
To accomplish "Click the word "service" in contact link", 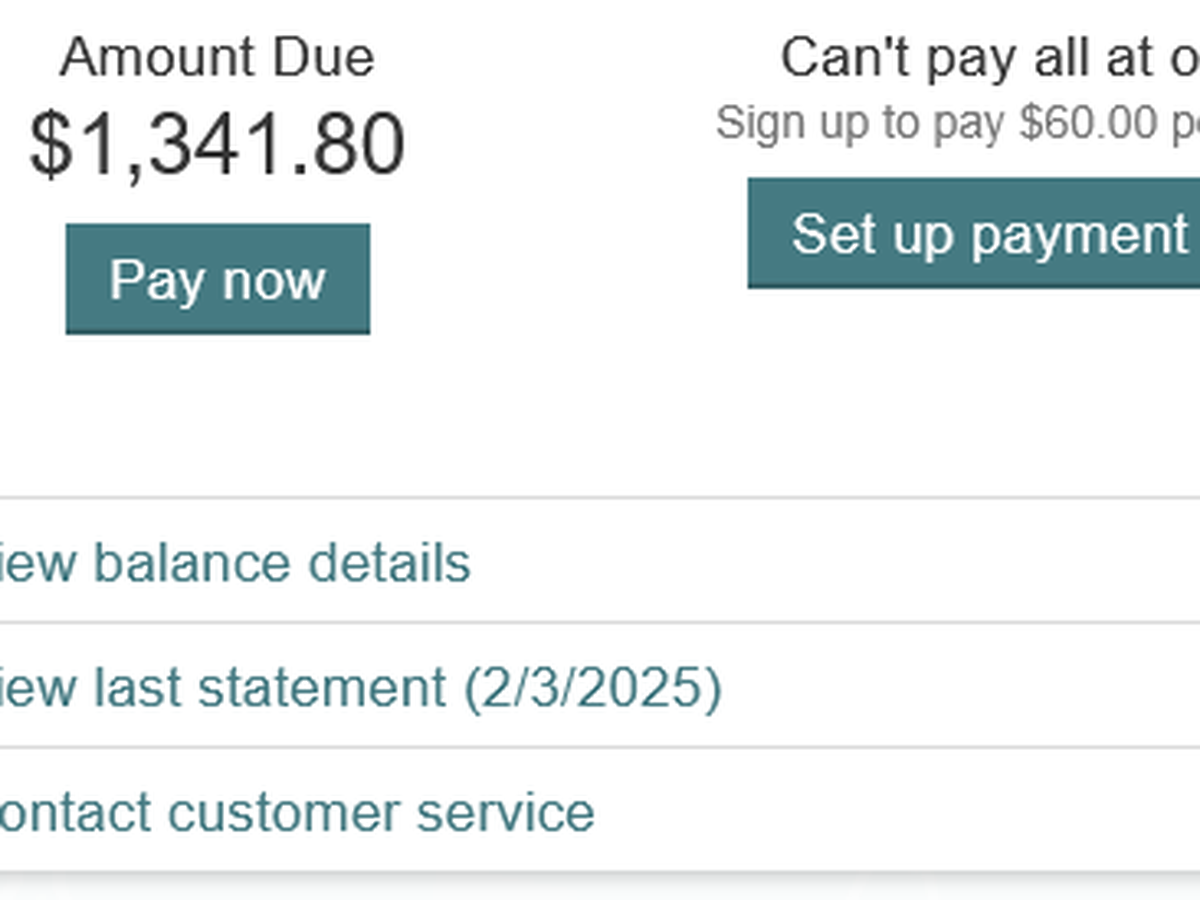I will pos(505,812).
